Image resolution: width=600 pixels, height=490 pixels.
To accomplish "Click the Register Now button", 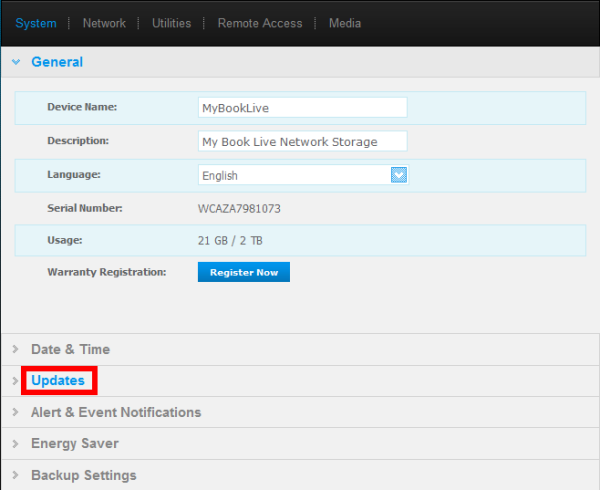I will pyautogui.click(x=244, y=272).
